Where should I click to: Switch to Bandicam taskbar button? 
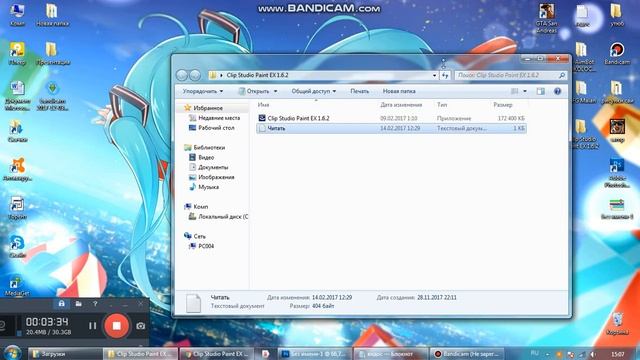tap(467, 354)
